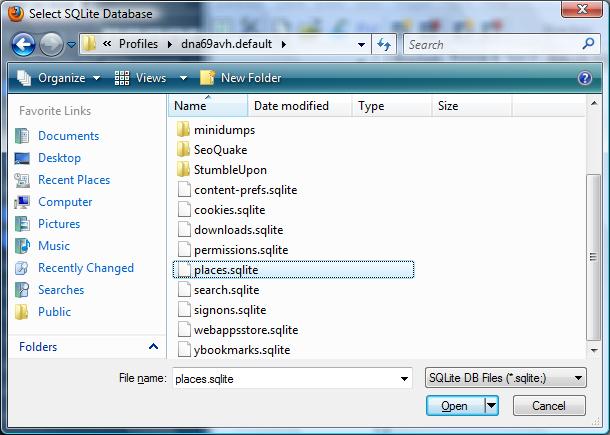
Task: Click the Computer icon in sidebar
Action: [x=22, y=202]
